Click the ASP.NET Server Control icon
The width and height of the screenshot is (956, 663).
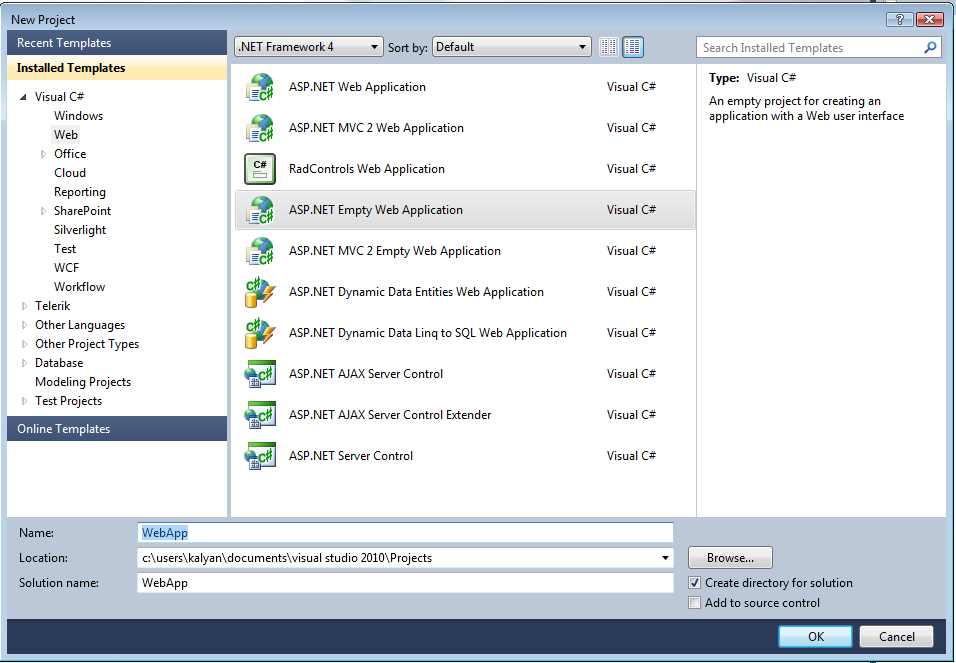260,456
